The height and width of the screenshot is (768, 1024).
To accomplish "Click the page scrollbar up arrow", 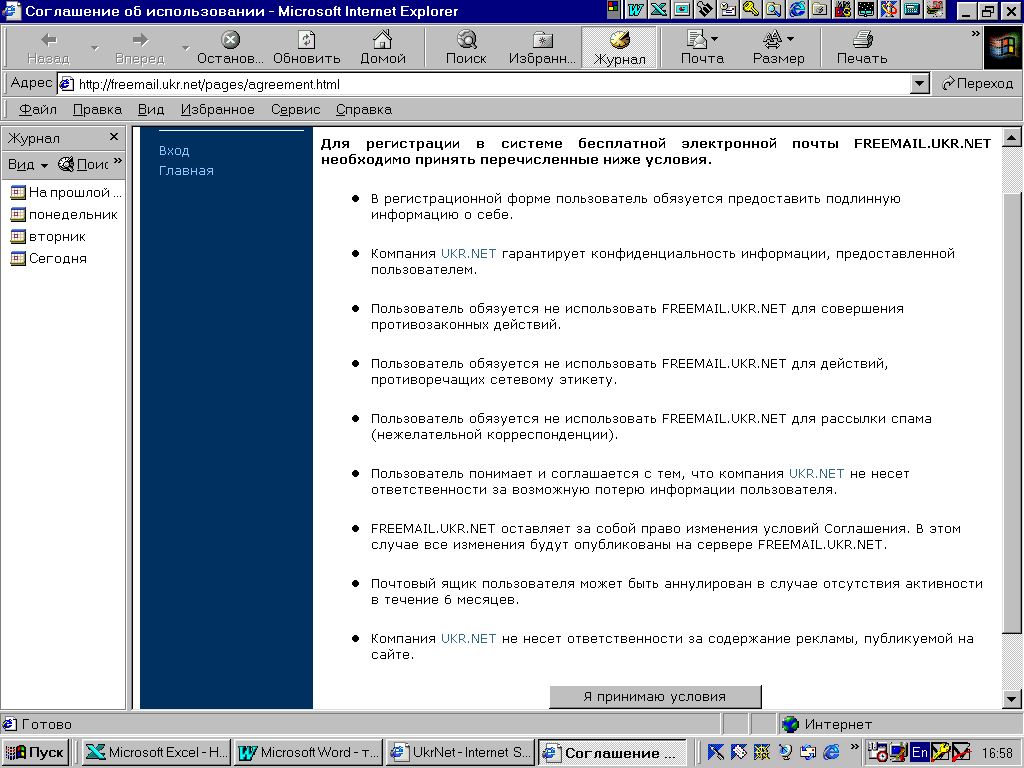I will pos(1012,137).
